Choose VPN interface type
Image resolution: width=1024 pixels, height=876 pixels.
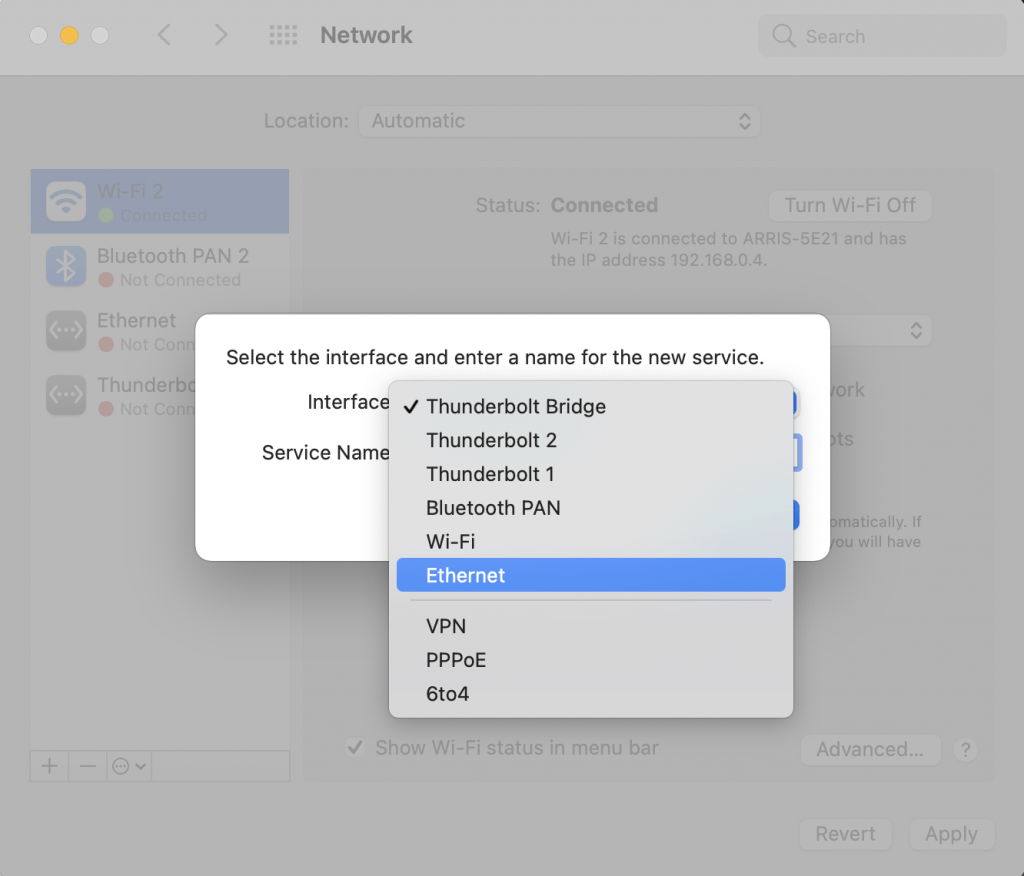(590, 626)
